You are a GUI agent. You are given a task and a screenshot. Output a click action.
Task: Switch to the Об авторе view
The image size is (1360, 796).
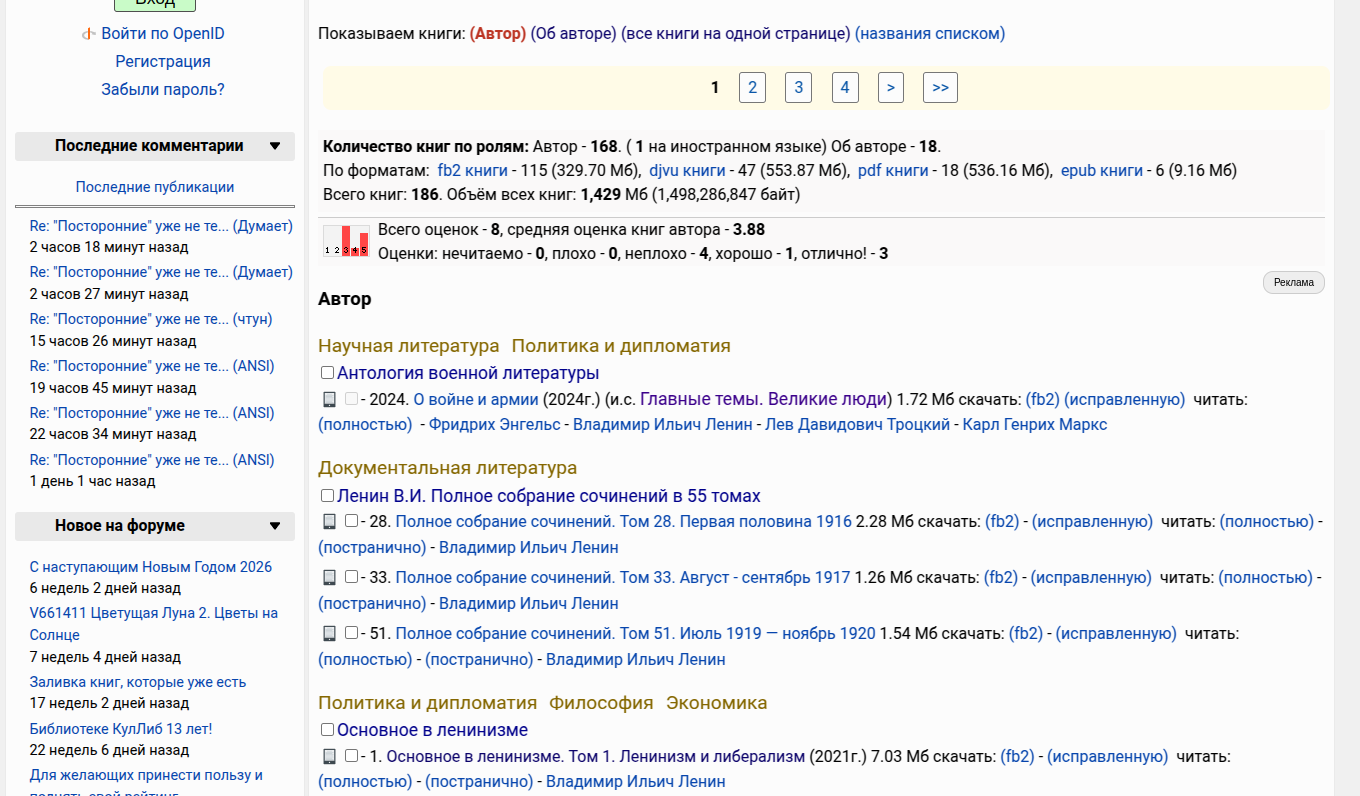tap(573, 34)
